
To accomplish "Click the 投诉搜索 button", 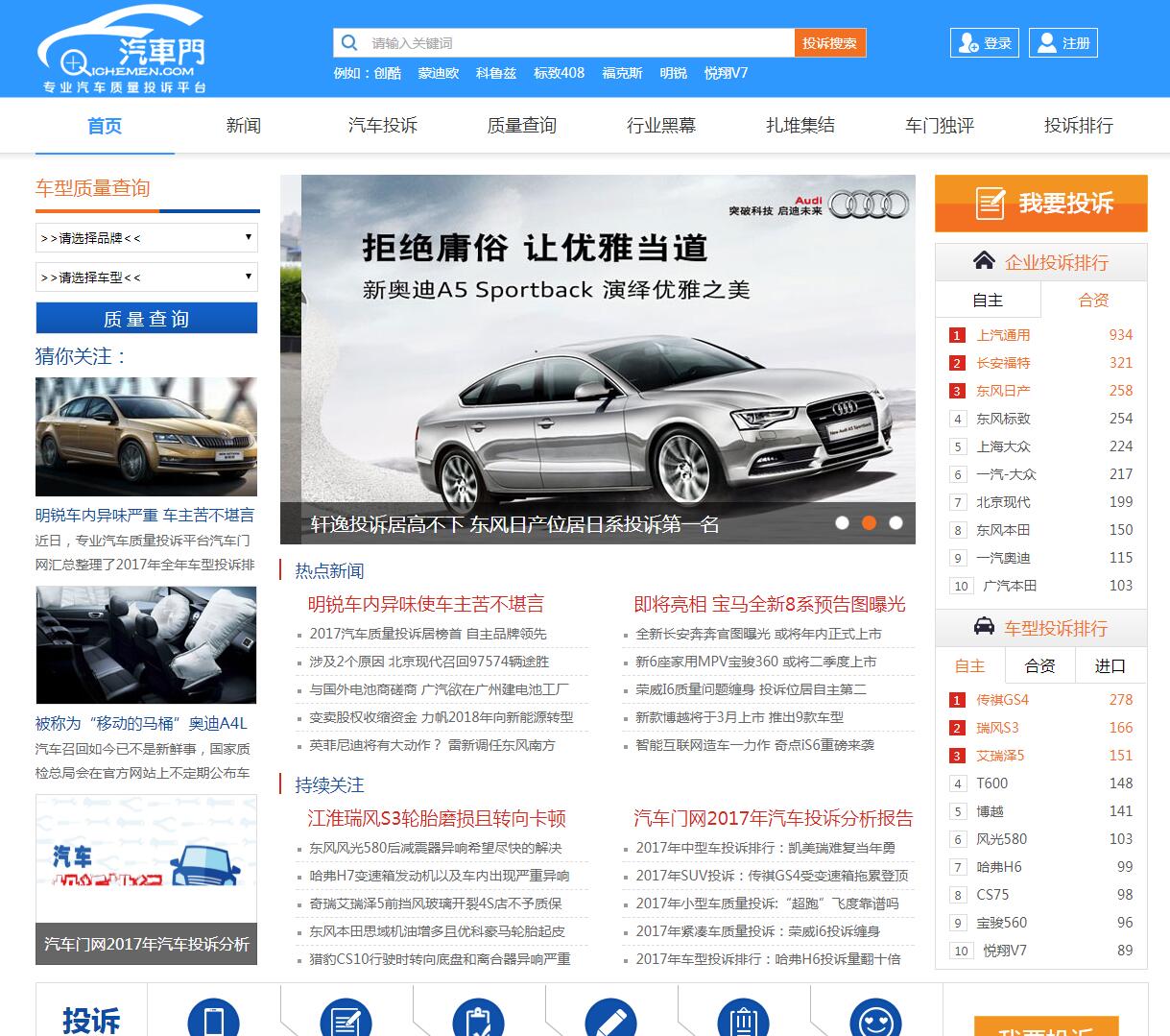I will click(x=830, y=43).
